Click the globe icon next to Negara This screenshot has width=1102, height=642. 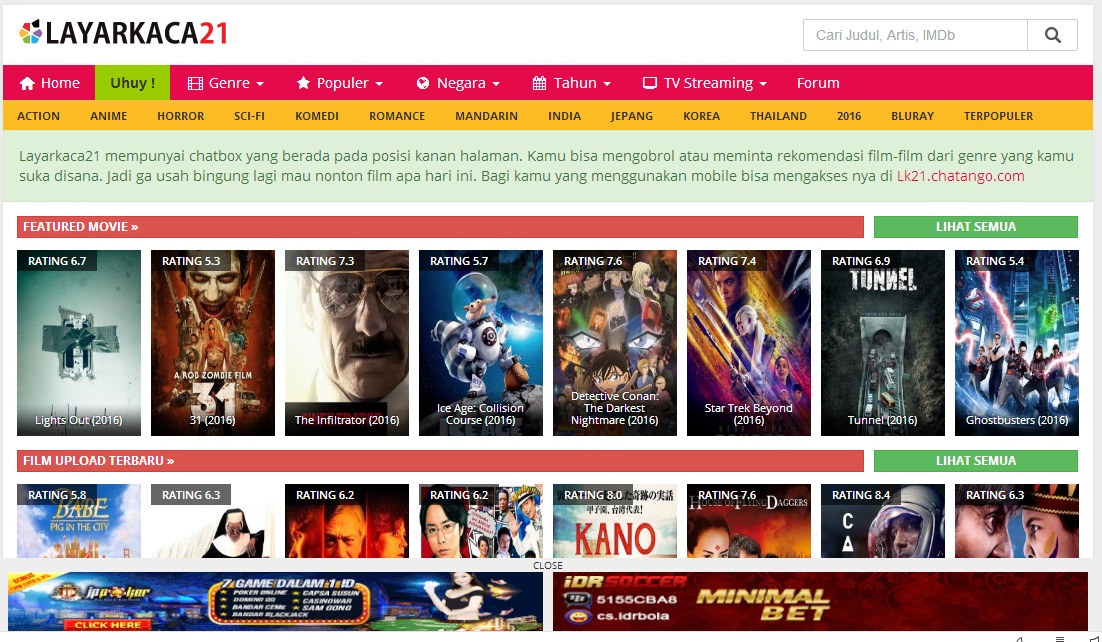(x=424, y=83)
